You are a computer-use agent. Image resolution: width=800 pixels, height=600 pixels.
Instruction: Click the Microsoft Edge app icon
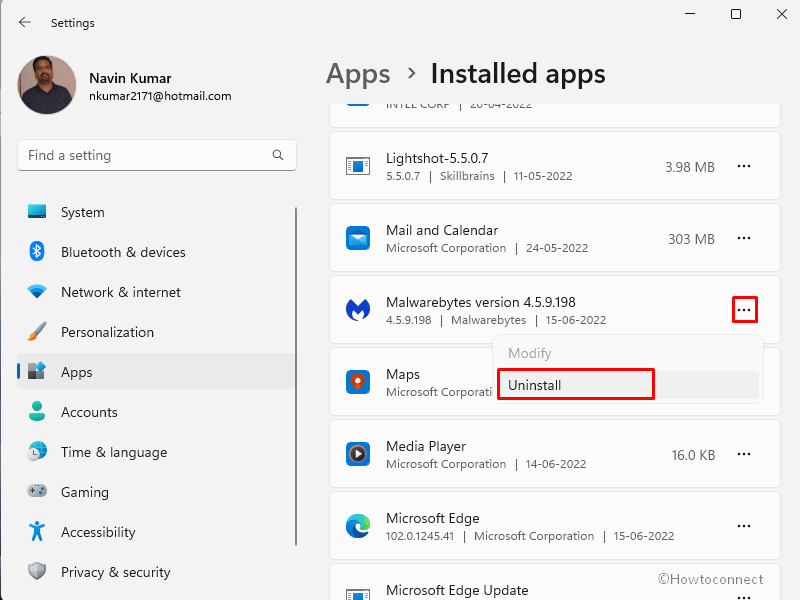(358, 526)
